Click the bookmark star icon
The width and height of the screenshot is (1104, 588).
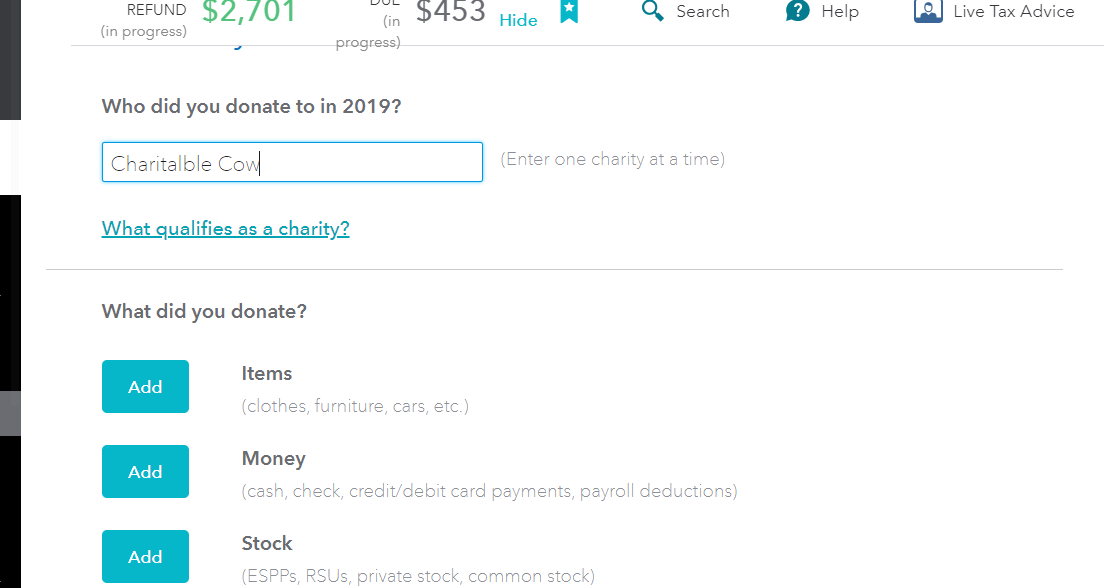pos(569,12)
